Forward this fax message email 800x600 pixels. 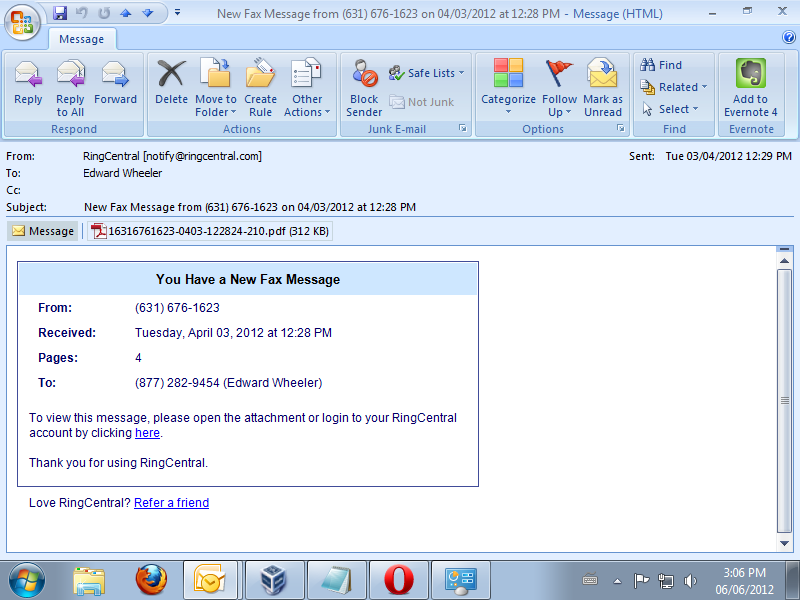click(115, 84)
